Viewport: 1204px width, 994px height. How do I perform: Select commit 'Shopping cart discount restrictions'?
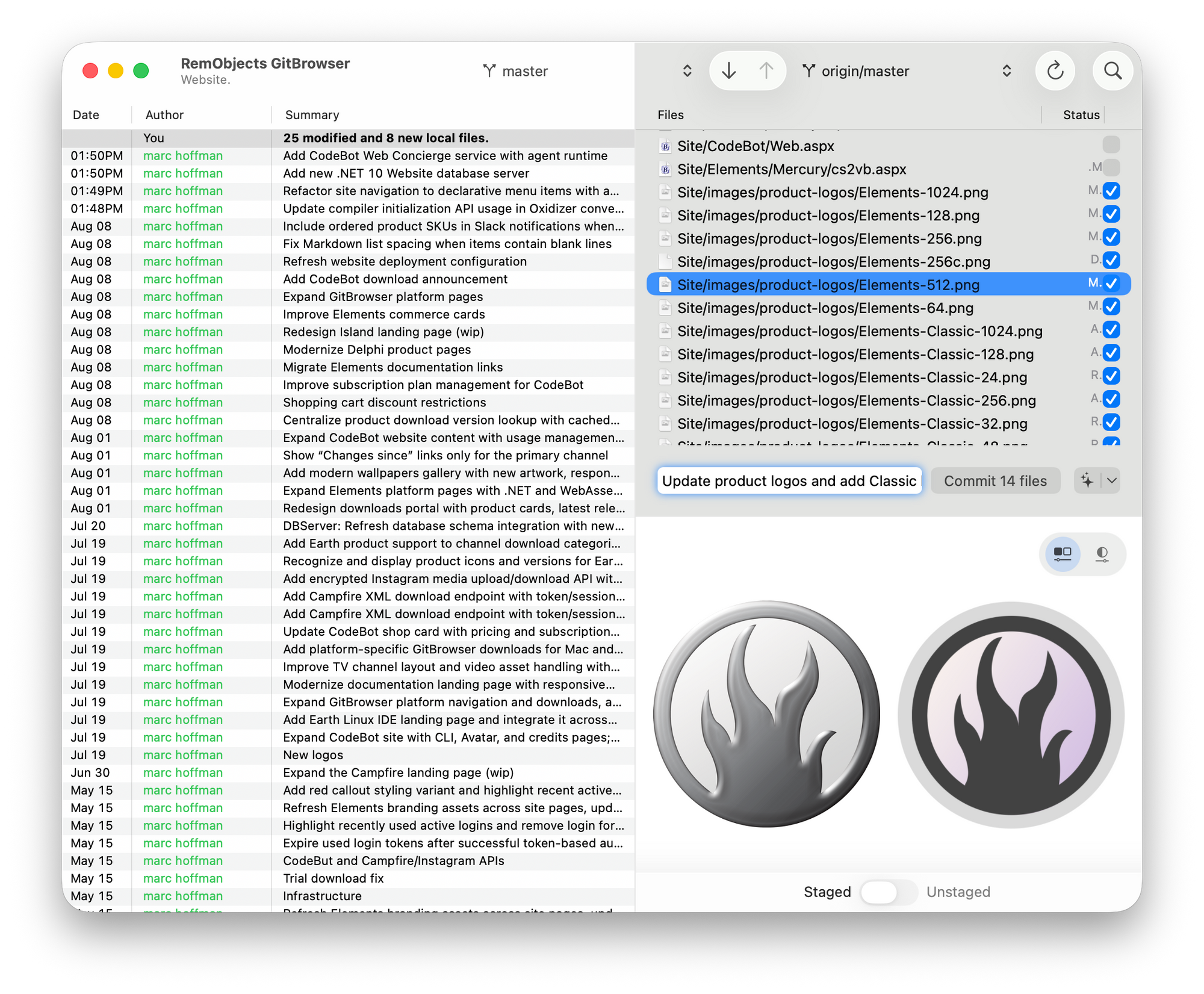point(348,403)
